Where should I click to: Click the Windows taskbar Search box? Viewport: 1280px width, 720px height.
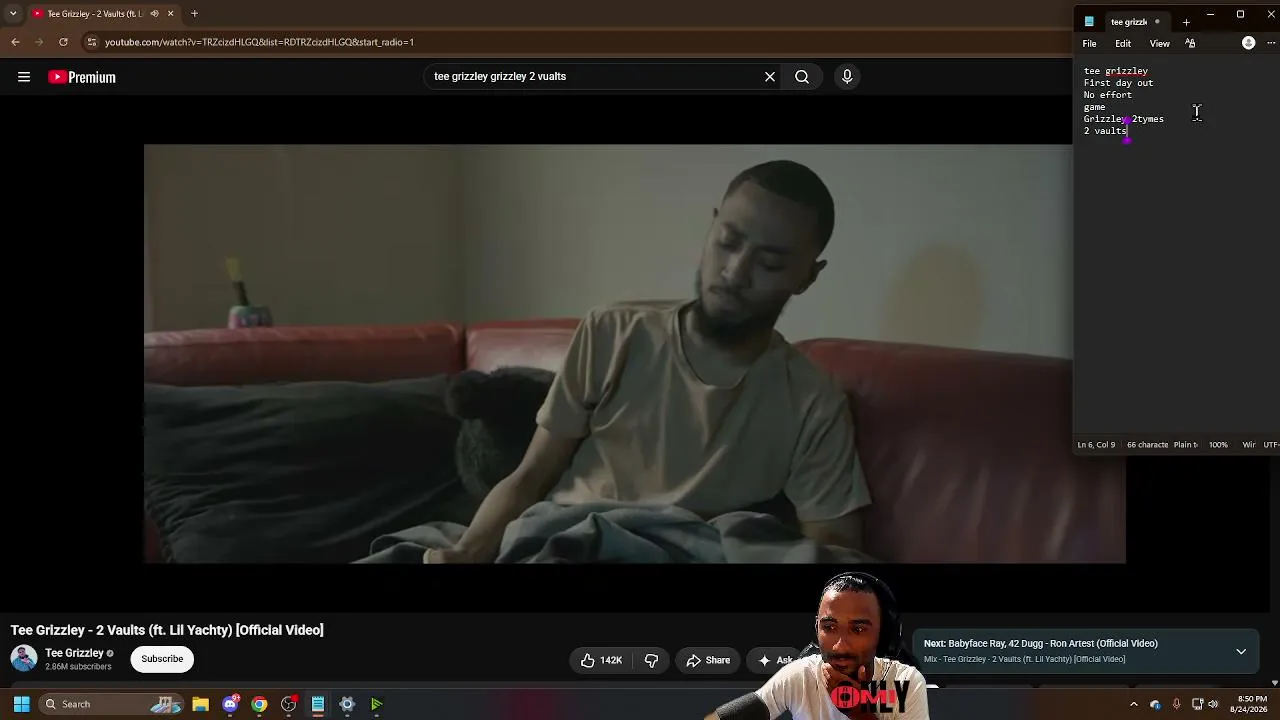[111, 704]
